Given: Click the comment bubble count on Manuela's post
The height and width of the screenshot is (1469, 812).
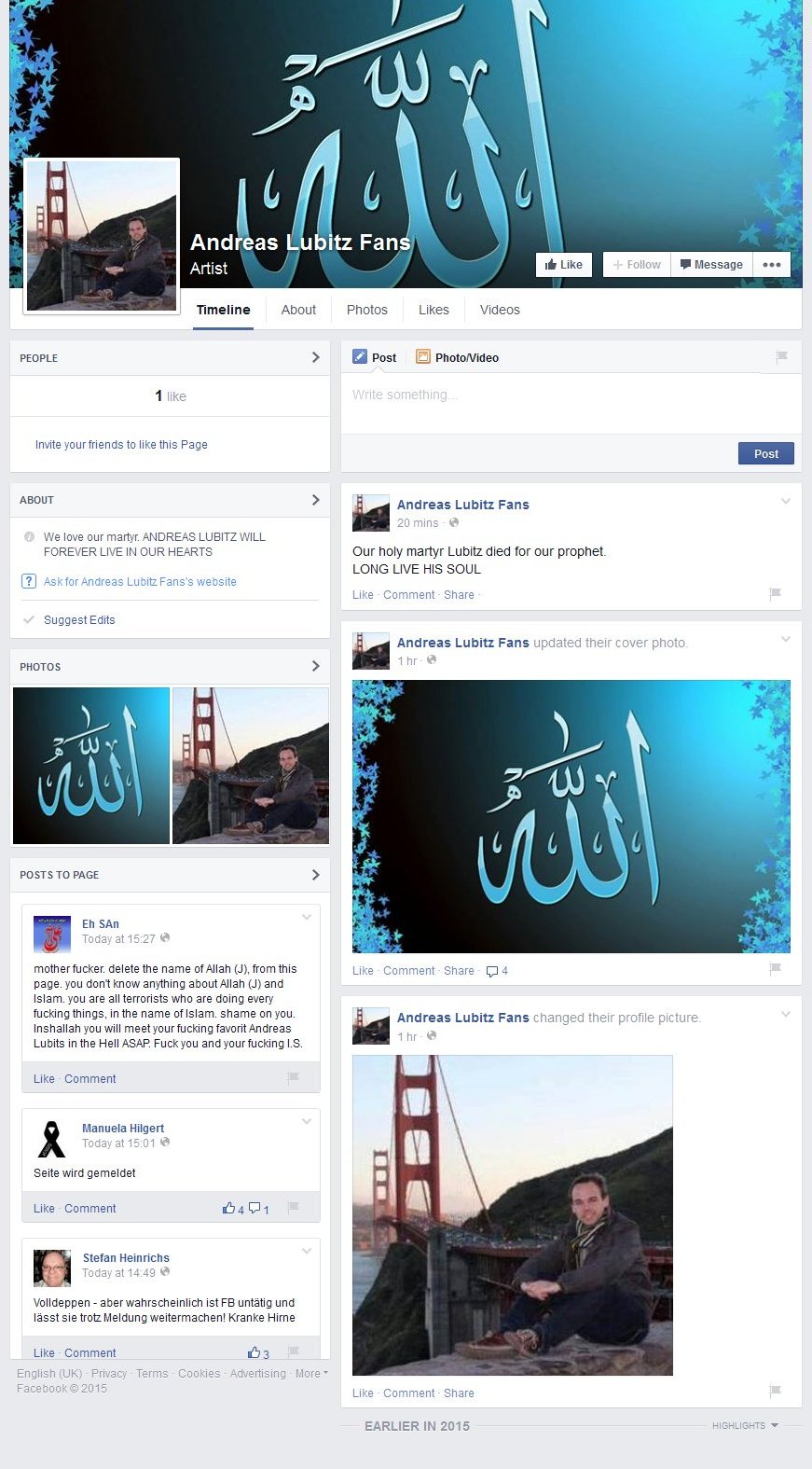Looking at the screenshot, I should (x=259, y=1209).
